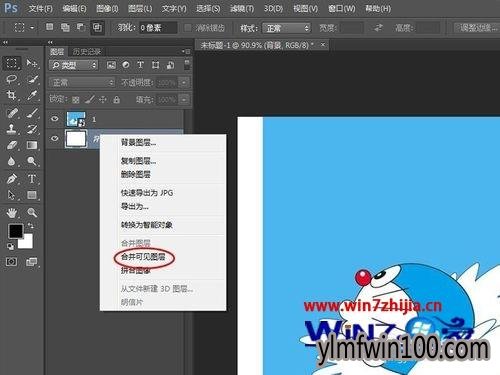Open the 文件(F) menu
Viewport: 500px width, 375px height.
click(x=40, y=9)
